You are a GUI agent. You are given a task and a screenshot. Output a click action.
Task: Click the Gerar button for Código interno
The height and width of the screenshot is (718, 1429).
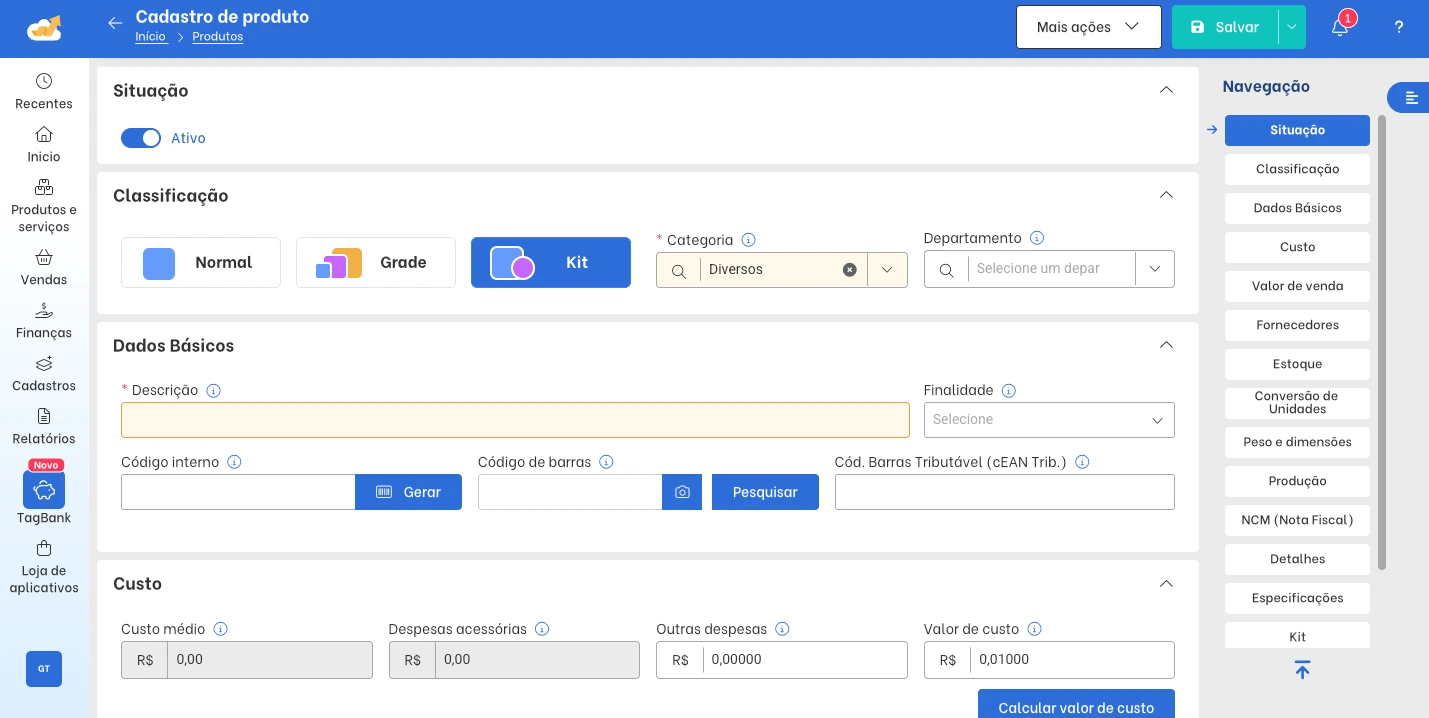click(408, 492)
